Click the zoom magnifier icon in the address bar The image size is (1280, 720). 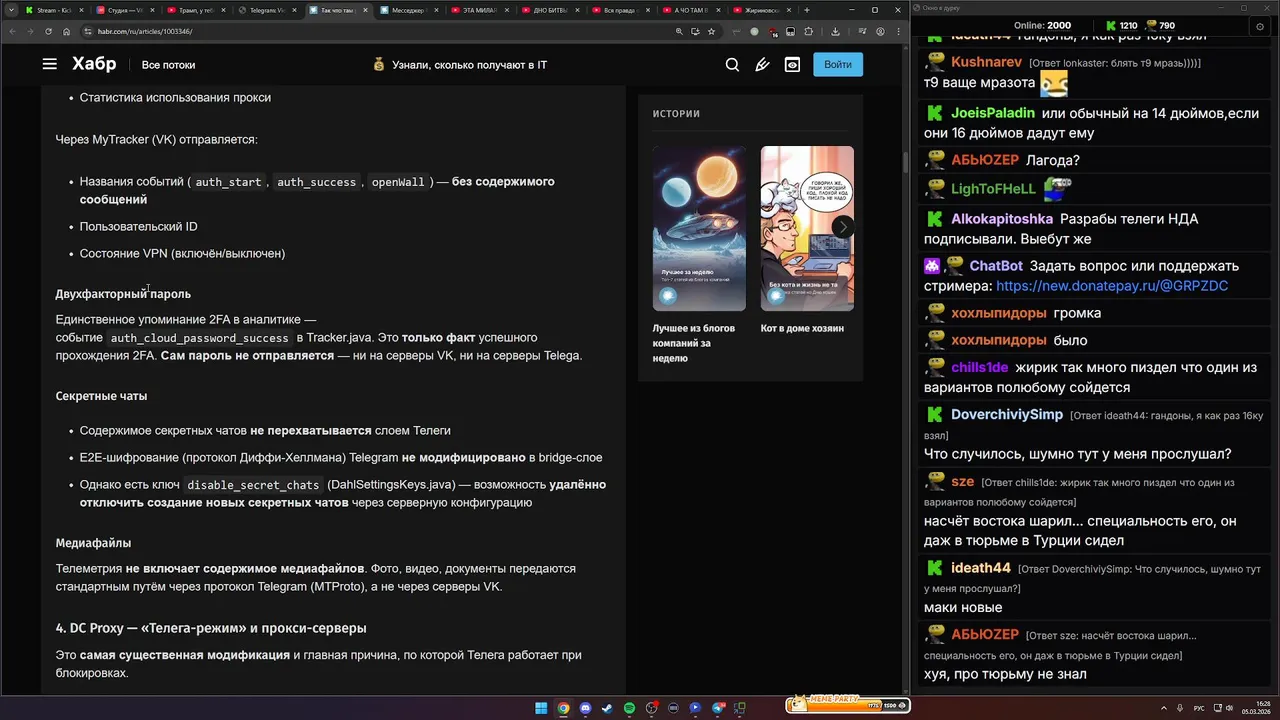[x=680, y=31]
